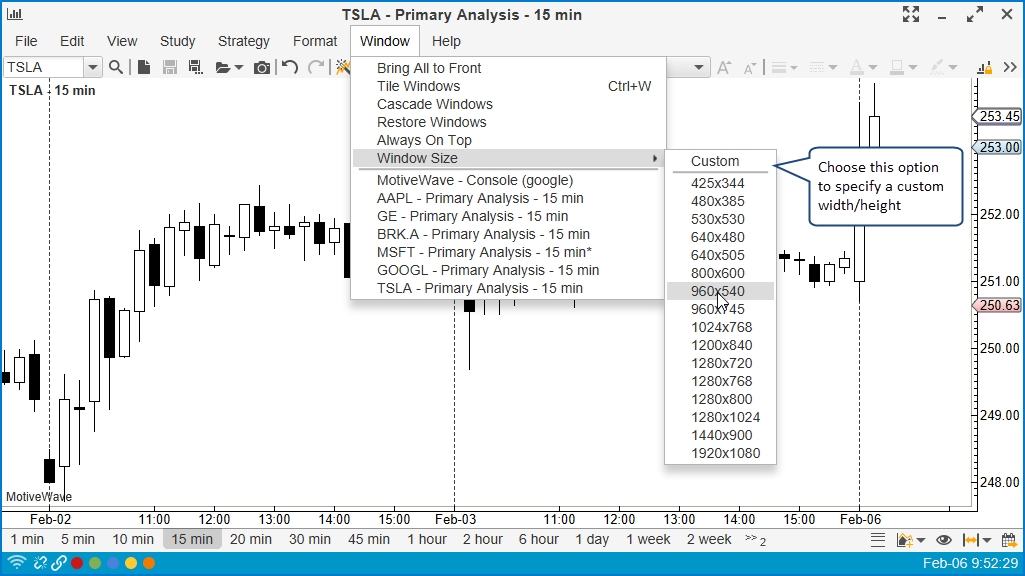The width and height of the screenshot is (1025, 576).
Task: Click the orange color dot in status bar
Action: click(149, 563)
